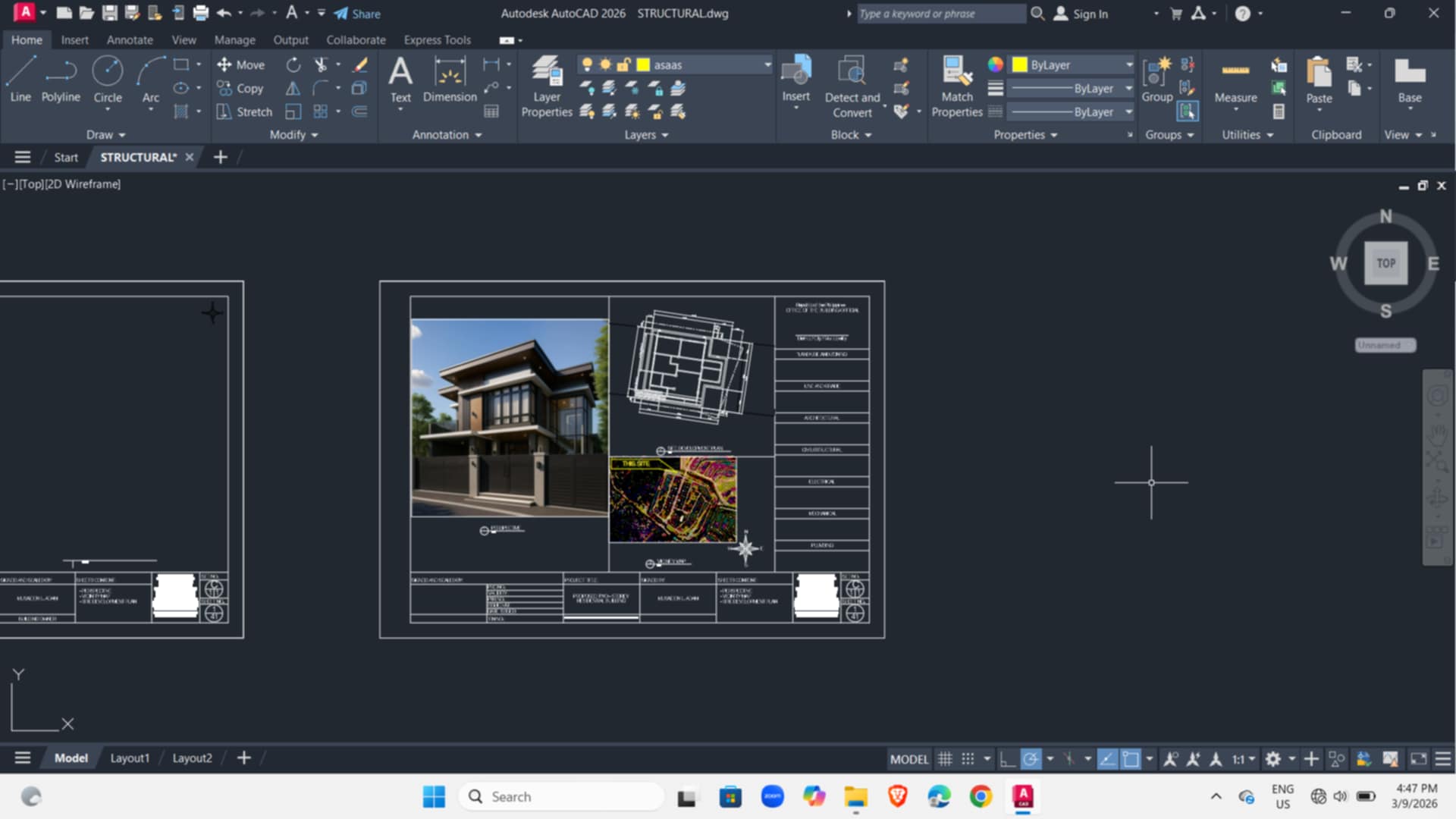Viewport: 1456px width, 819px height.
Task: Click the Move tool
Action: click(x=241, y=65)
